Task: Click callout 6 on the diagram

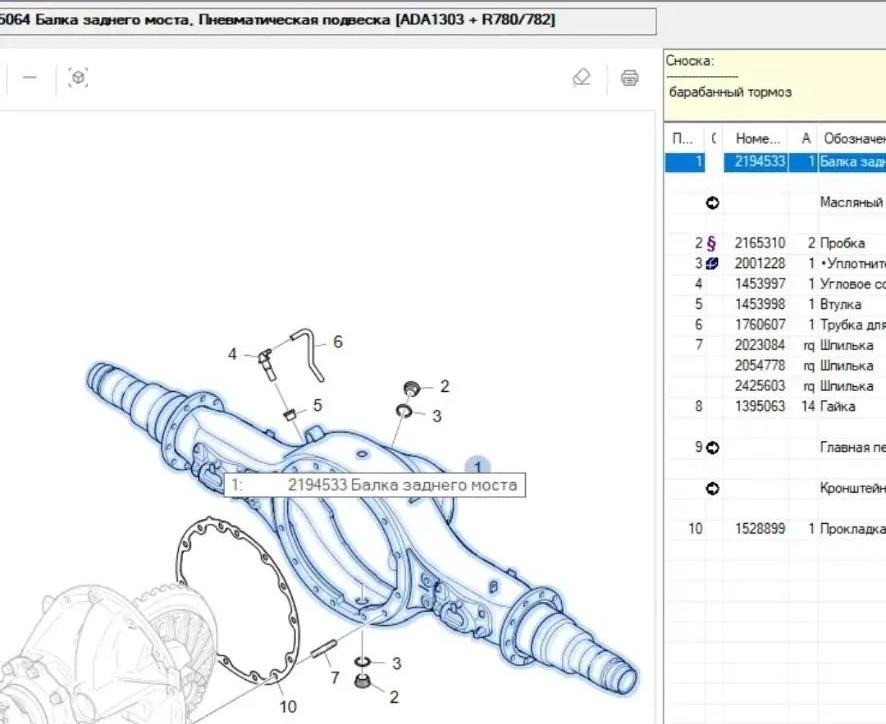Action: pyautogui.click(x=337, y=342)
